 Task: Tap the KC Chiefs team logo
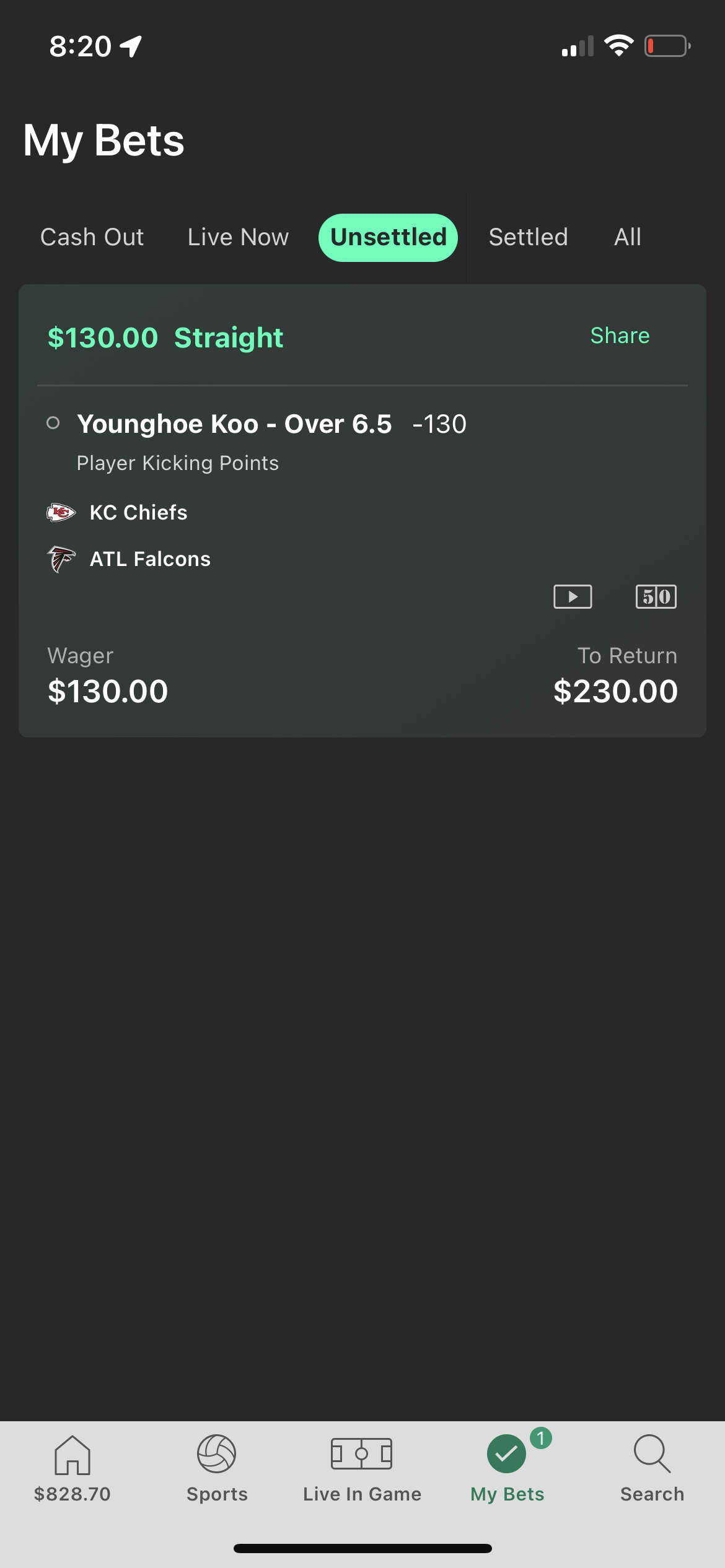point(61,512)
